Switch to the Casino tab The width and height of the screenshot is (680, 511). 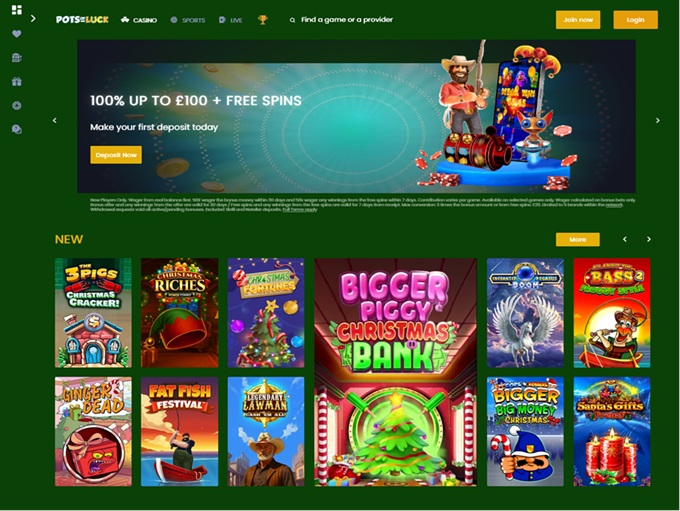(x=139, y=20)
